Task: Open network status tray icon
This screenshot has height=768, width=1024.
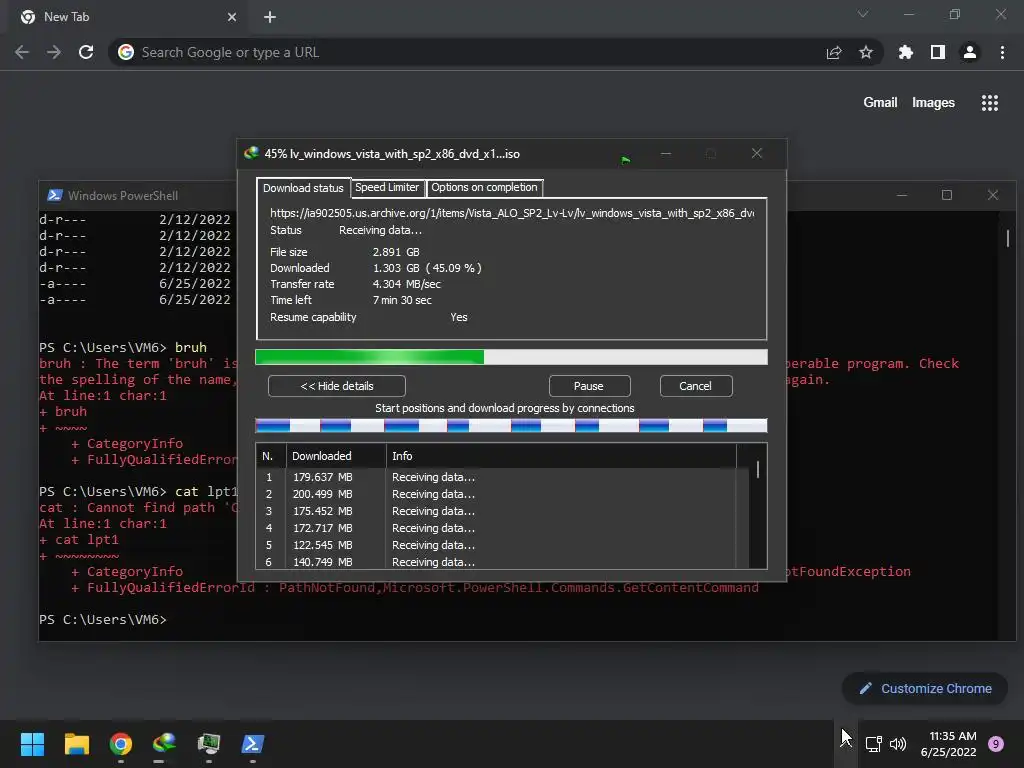Action: click(874, 744)
